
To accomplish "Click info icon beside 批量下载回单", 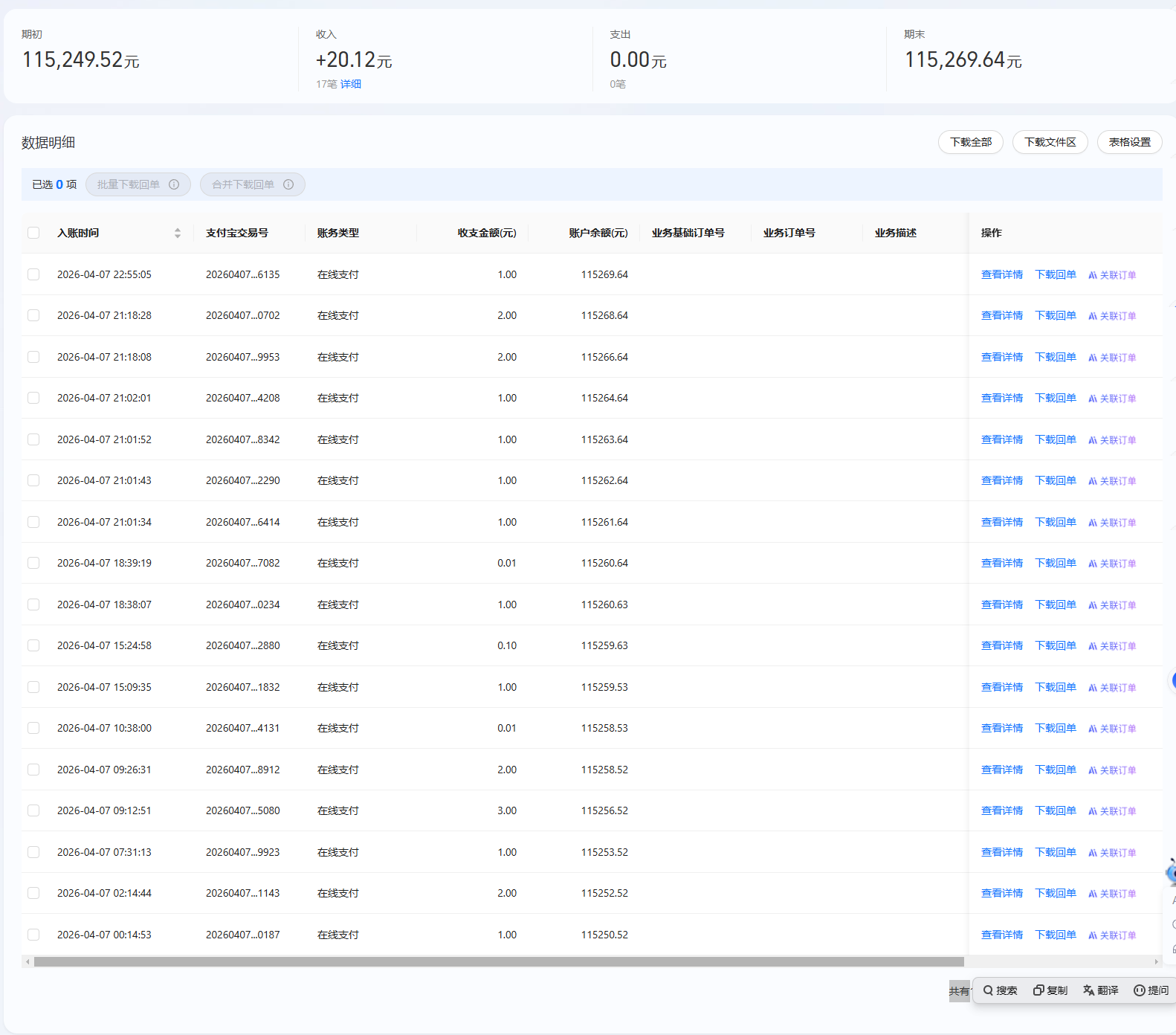I will [174, 184].
